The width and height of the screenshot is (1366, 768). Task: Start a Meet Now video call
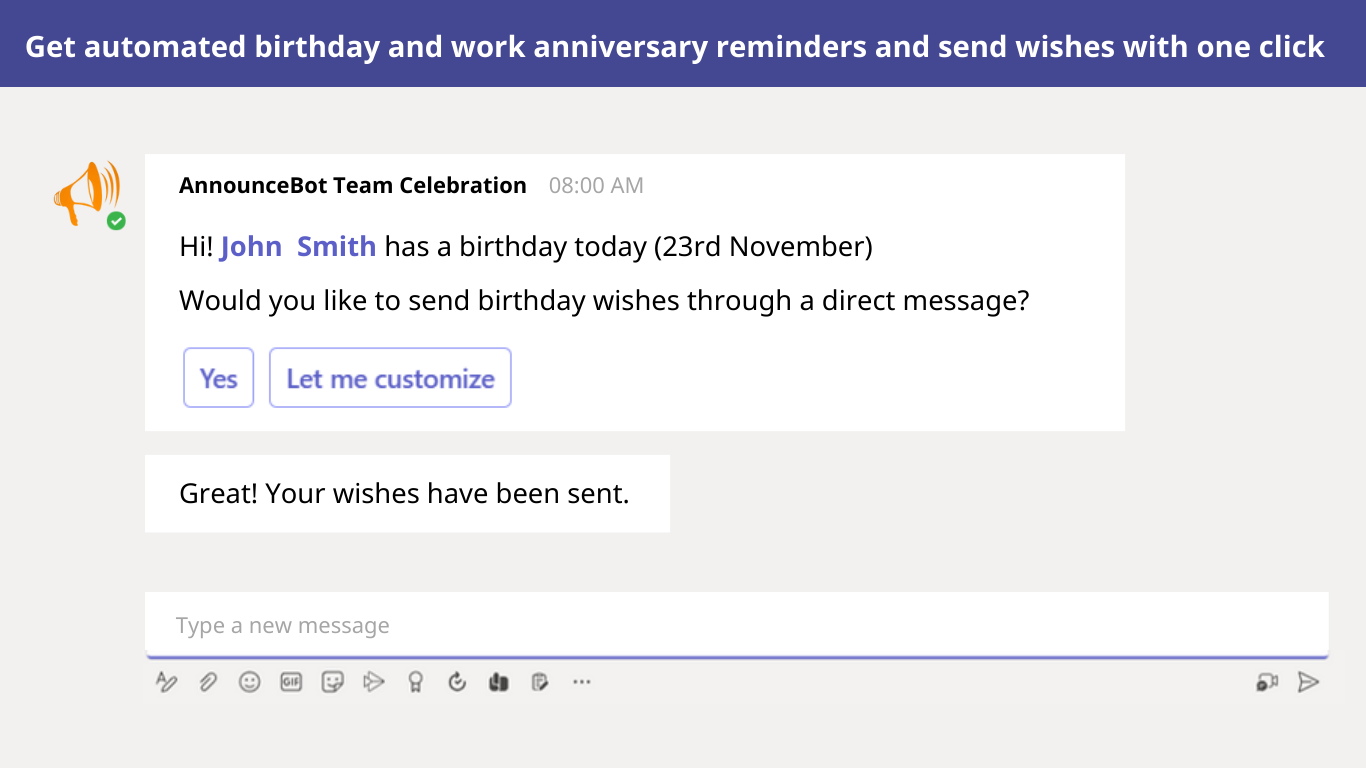point(1269,682)
